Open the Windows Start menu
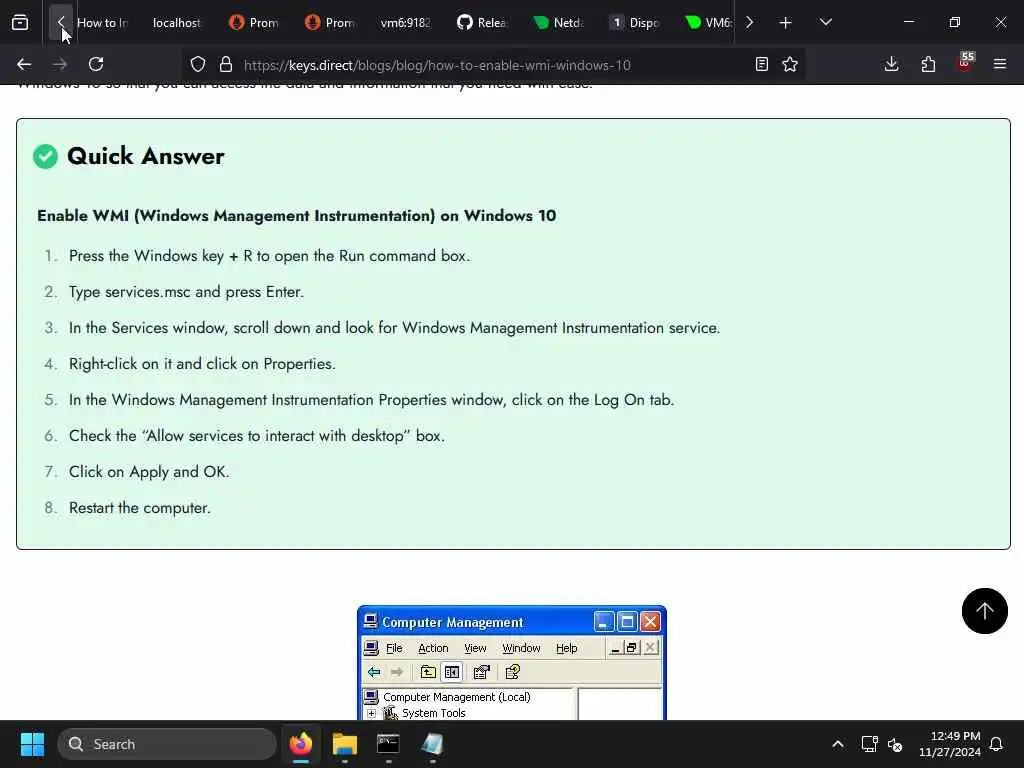The image size is (1024, 768). click(32, 744)
